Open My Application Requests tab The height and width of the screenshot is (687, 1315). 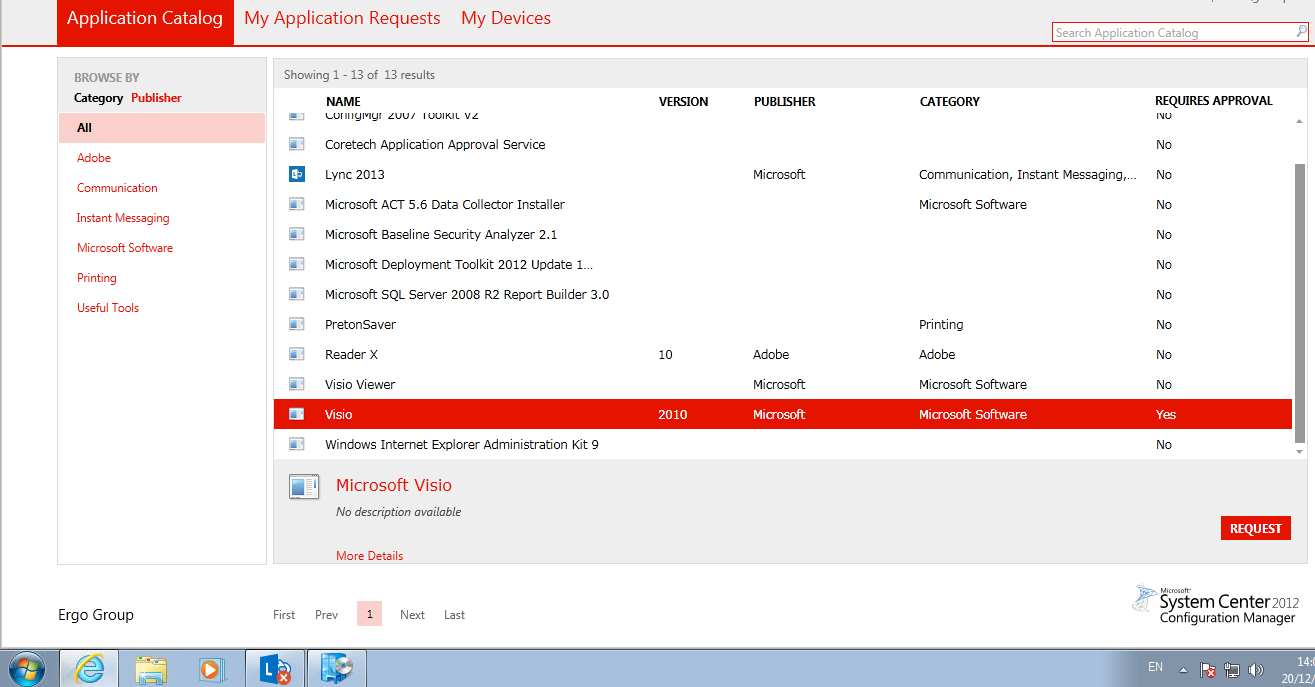(342, 19)
